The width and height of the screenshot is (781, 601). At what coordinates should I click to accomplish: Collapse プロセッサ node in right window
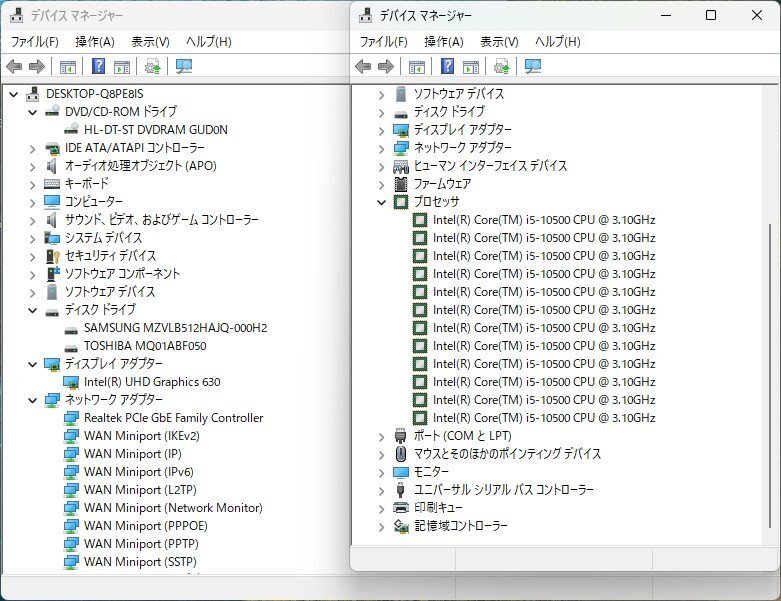click(x=382, y=202)
